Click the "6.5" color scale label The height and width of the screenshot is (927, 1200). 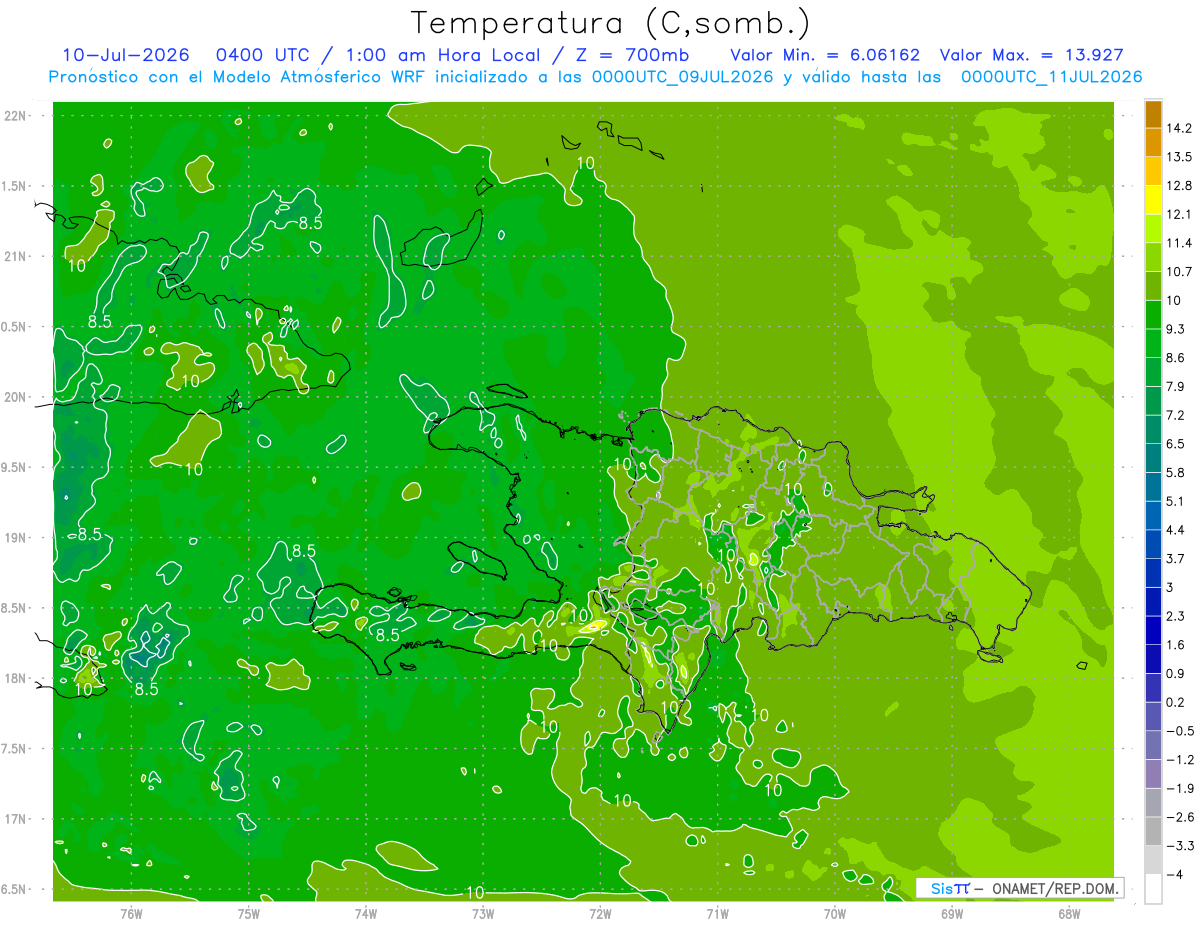pos(1175,444)
